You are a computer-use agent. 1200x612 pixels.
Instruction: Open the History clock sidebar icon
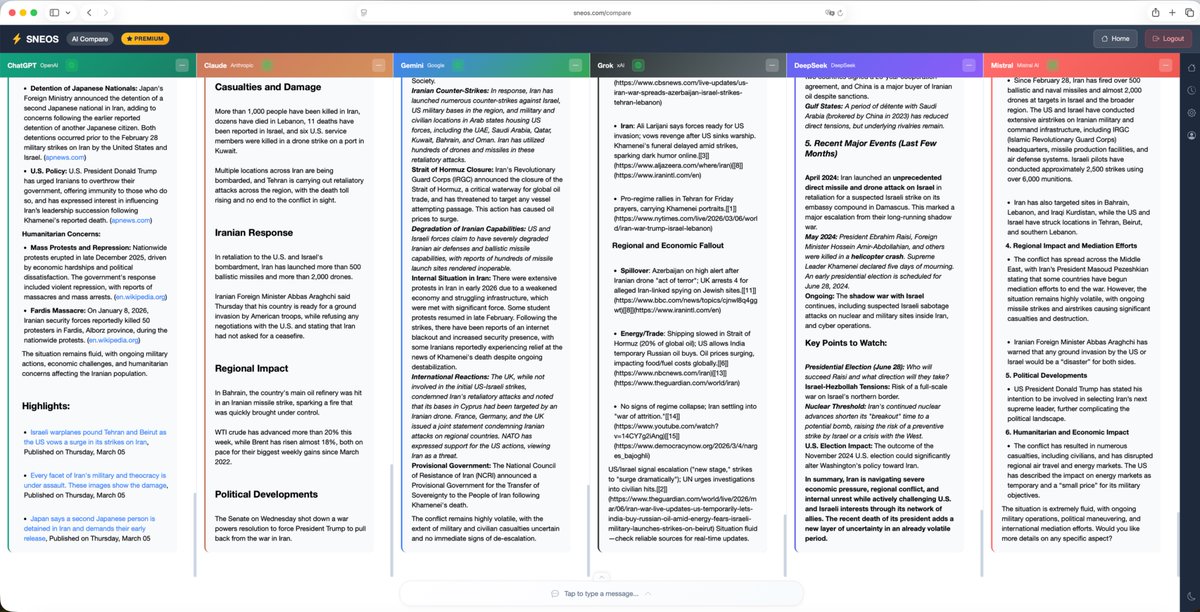pos(1189,88)
